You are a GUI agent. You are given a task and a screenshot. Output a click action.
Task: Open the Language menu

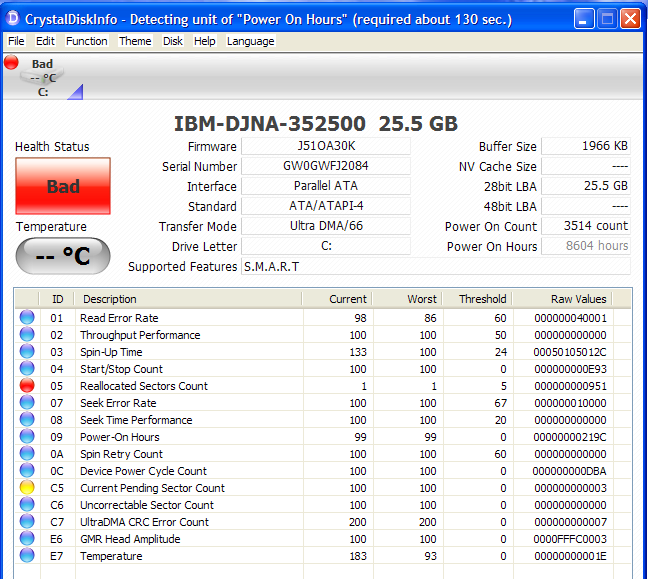click(x=250, y=41)
